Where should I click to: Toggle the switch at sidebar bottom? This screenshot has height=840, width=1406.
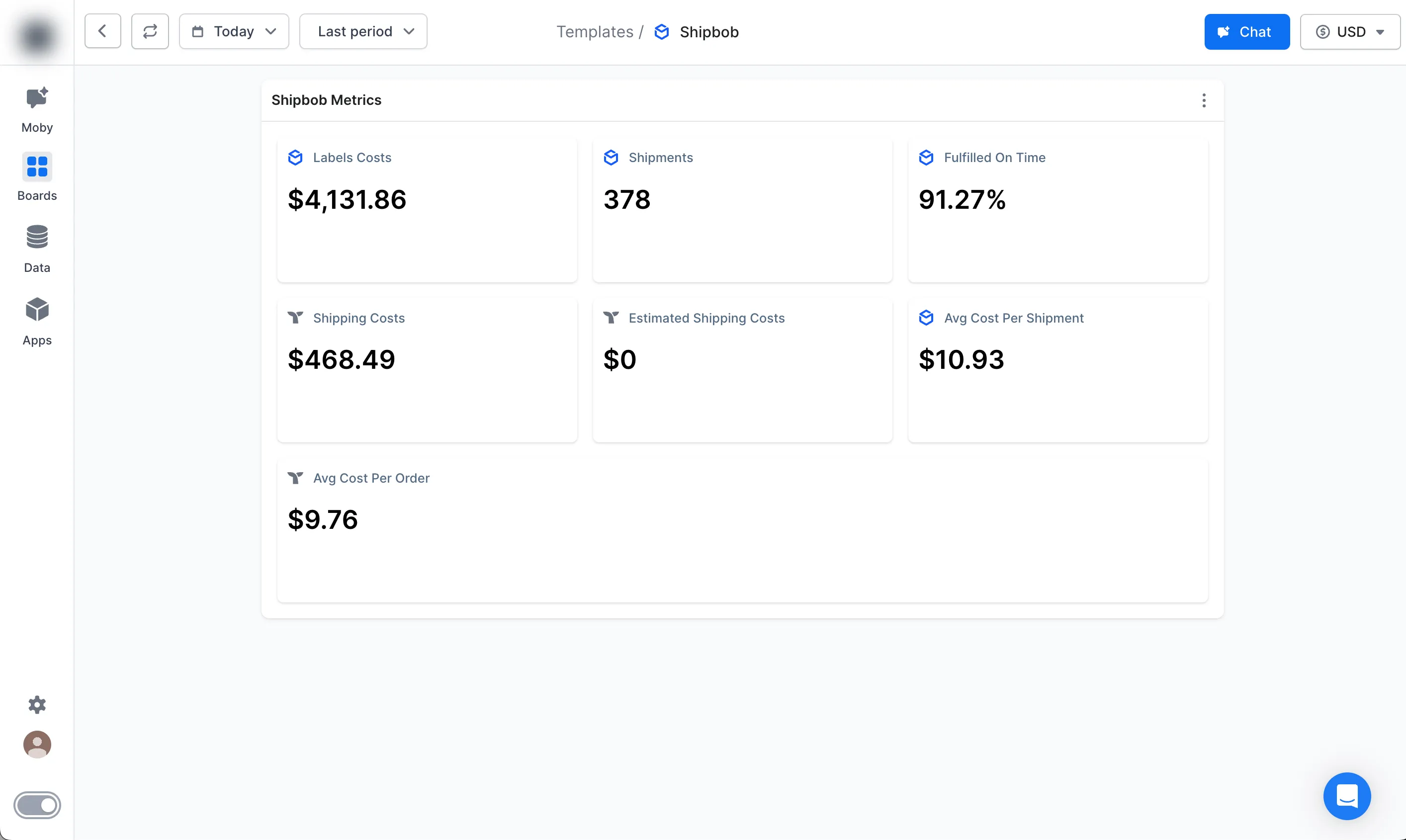(x=37, y=805)
